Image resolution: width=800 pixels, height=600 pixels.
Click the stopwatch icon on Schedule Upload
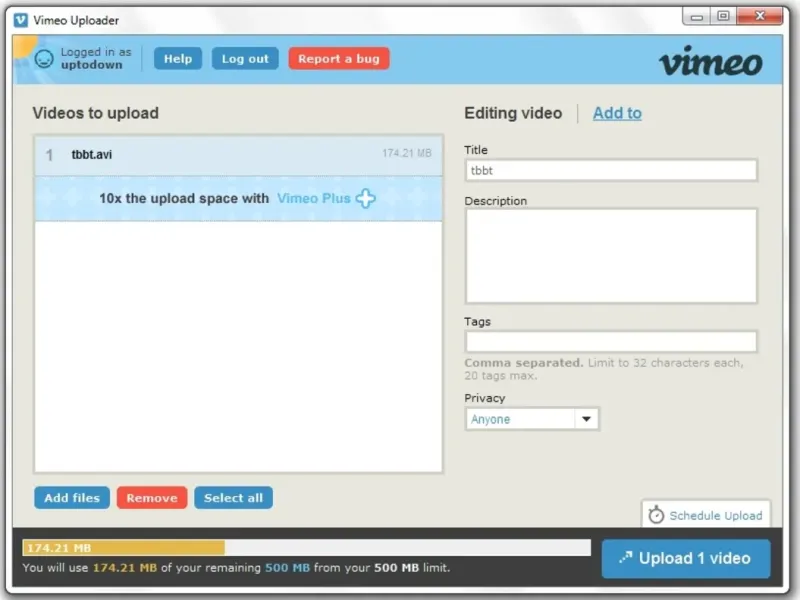point(656,515)
